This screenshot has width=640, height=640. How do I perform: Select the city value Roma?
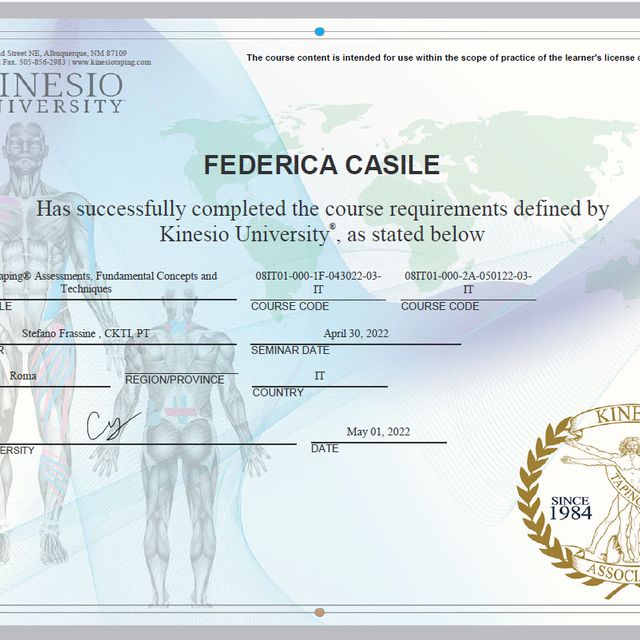[23, 376]
